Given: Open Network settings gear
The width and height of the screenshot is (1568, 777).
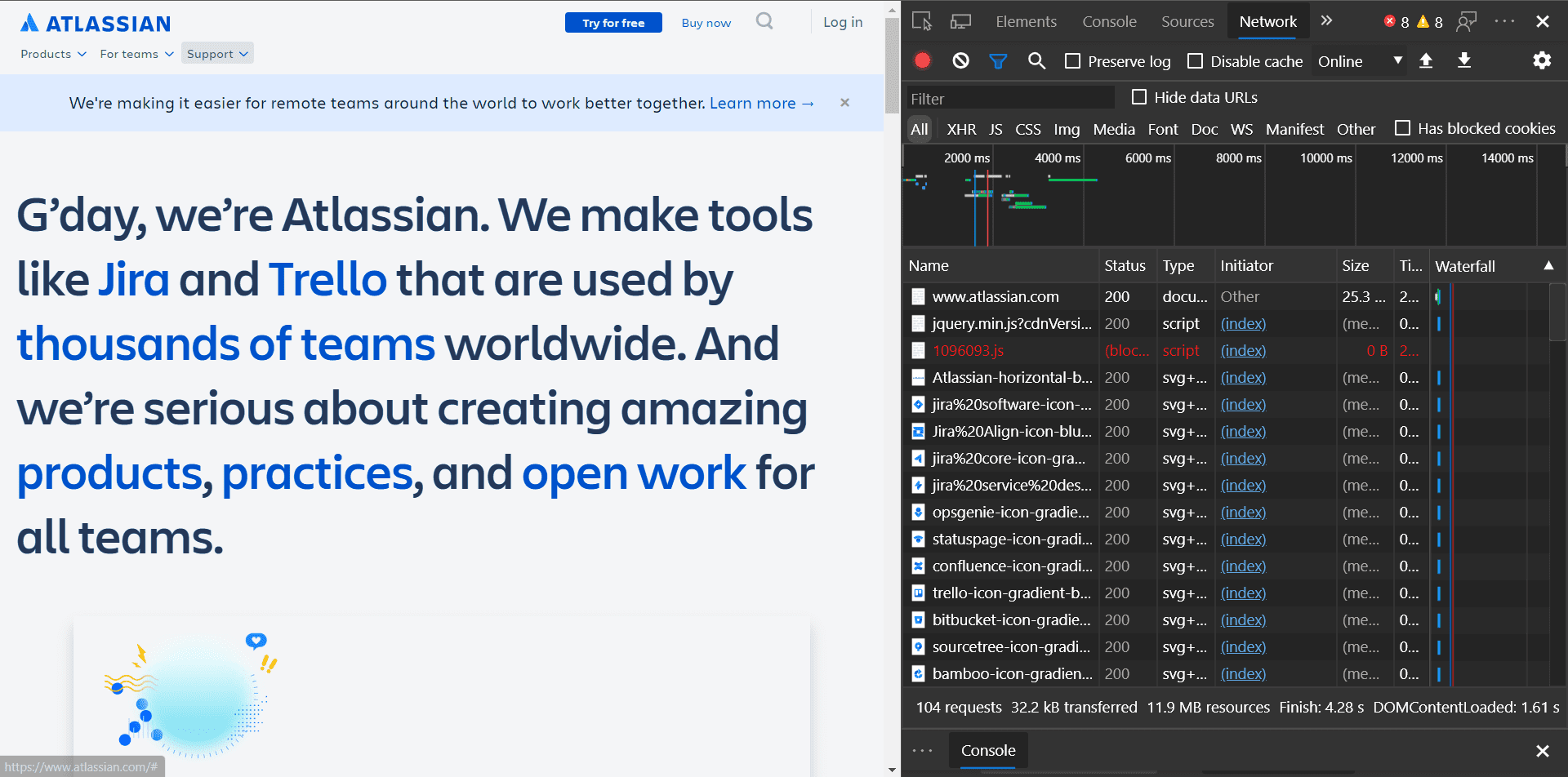Looking at the screenshot, I should (x=1541, y=61).
